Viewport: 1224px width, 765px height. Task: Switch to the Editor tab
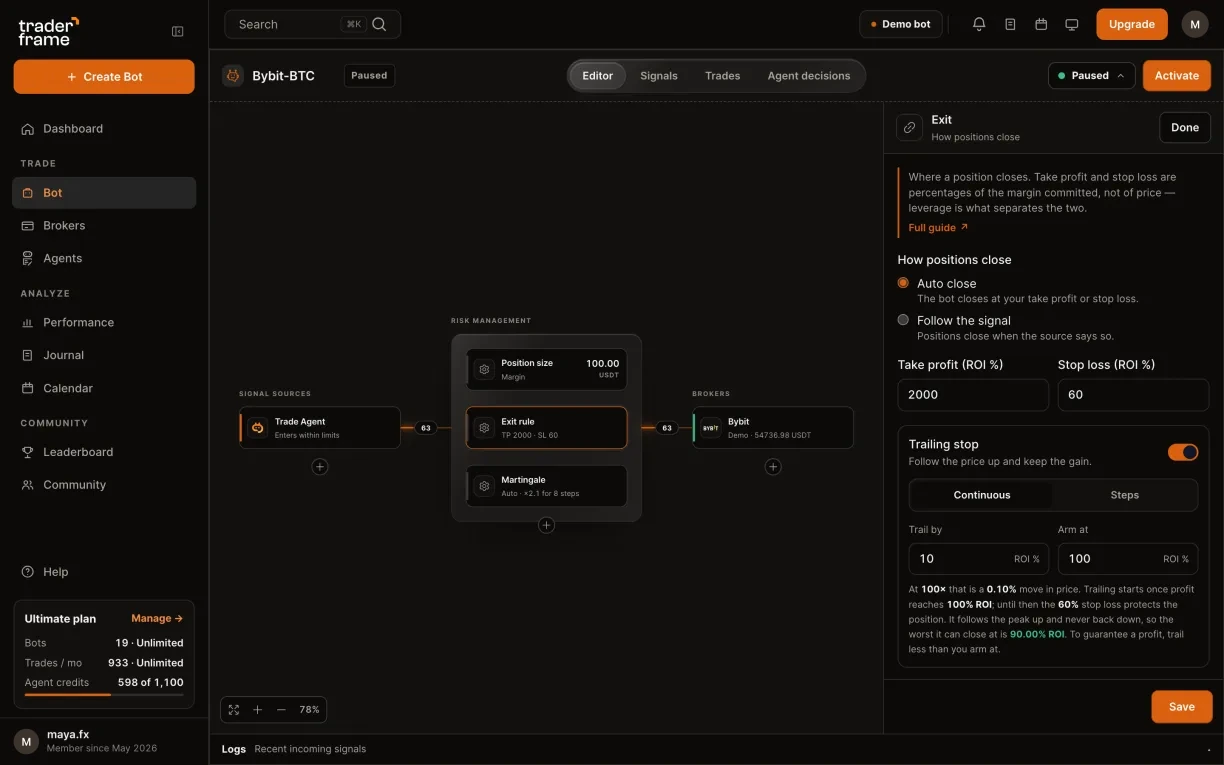pos(598,76)
